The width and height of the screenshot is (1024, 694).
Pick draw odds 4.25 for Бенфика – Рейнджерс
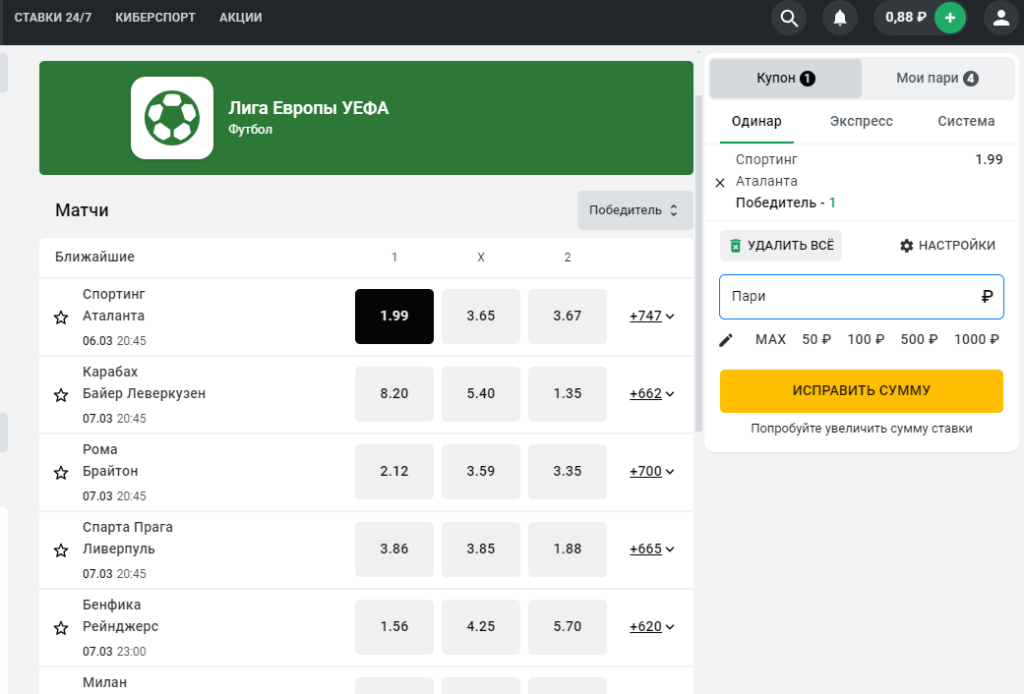coord(481,627)
